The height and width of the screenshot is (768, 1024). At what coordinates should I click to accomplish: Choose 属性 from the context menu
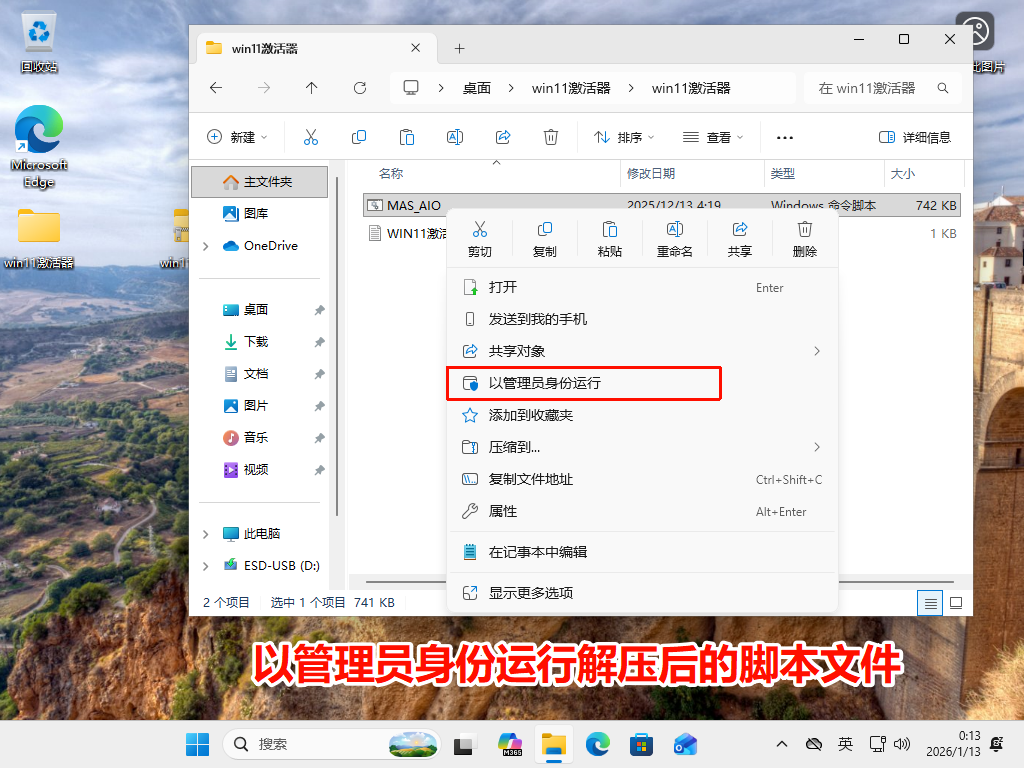click(x=503, y=511)
